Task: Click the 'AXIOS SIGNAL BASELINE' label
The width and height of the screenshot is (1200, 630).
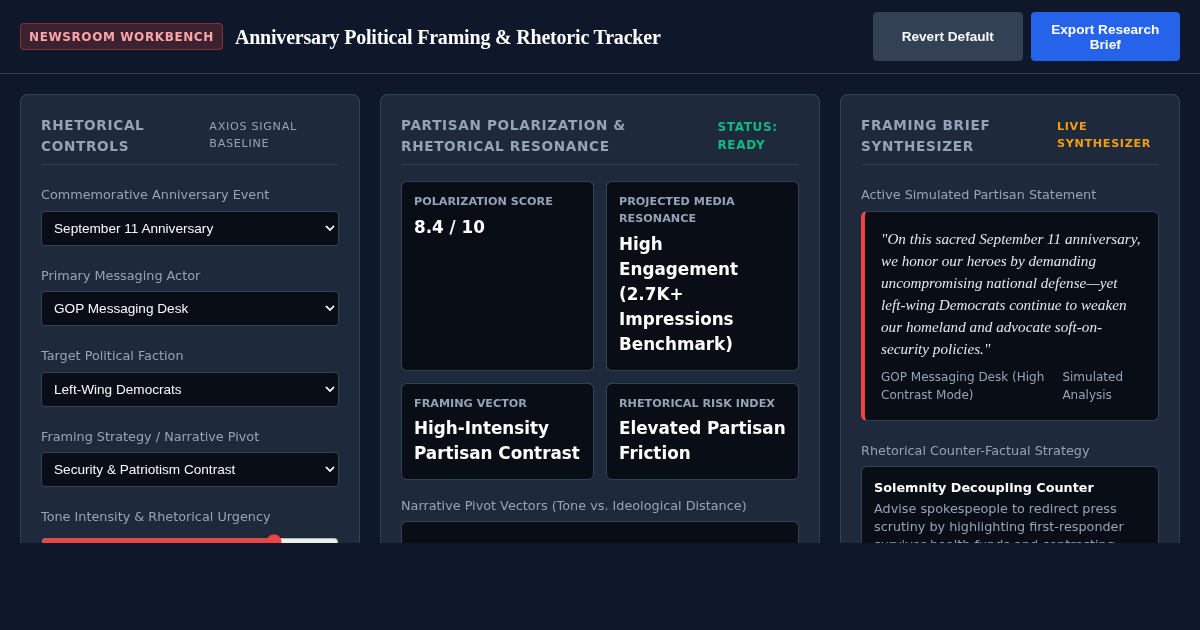Action: point(253,135)
